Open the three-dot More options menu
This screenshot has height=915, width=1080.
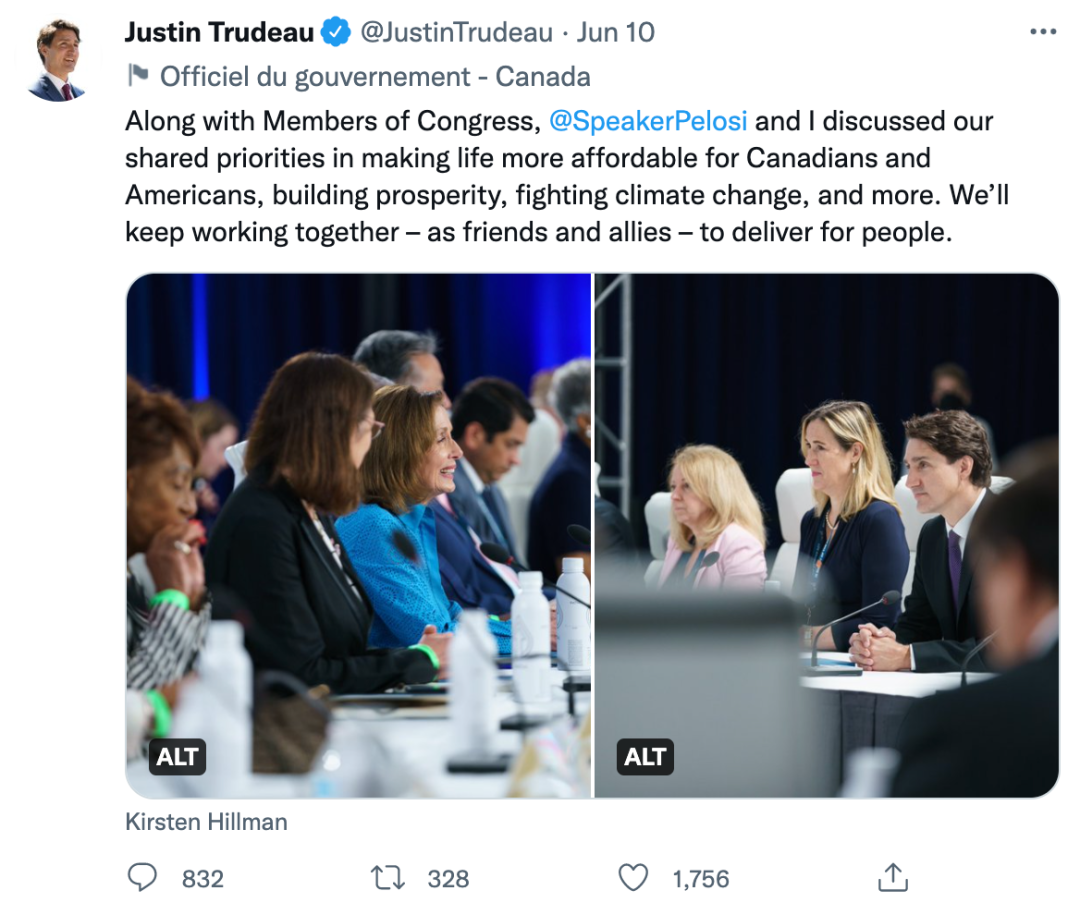(x=1042, y=32)
